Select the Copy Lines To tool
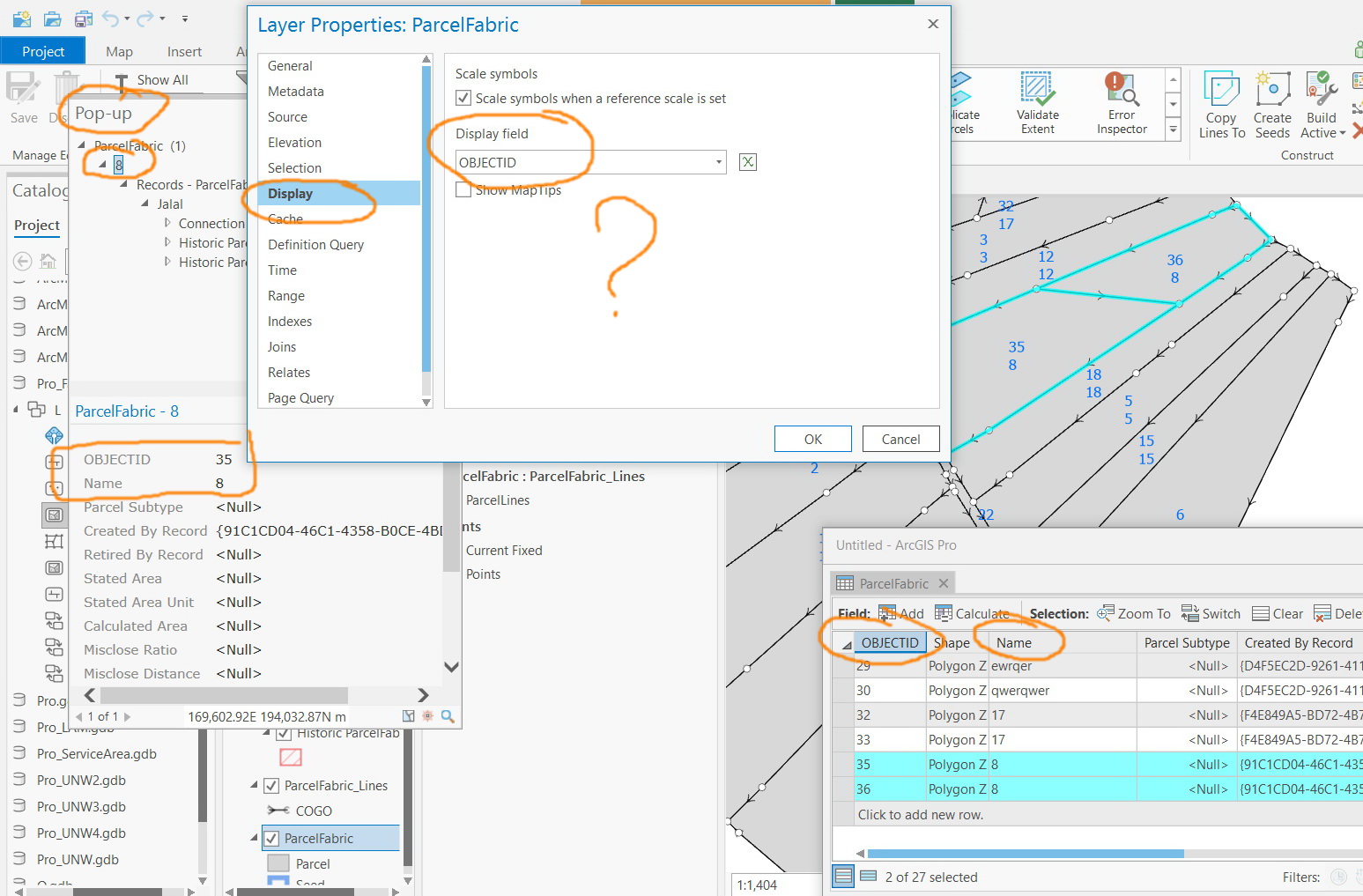Image resolution: width=1363 pixels, height=896 pixels. coord(1221,105)
